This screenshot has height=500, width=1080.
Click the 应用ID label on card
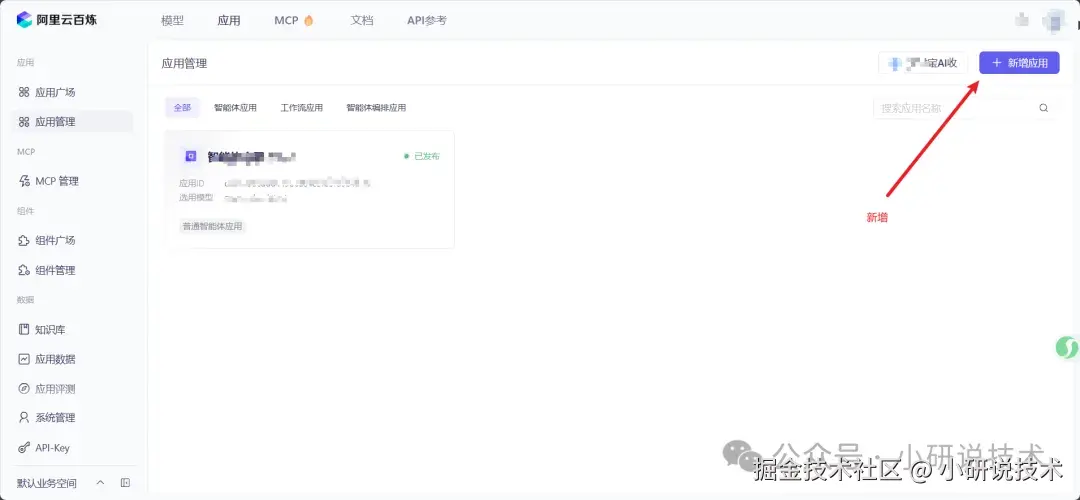[x=192, y=183]
